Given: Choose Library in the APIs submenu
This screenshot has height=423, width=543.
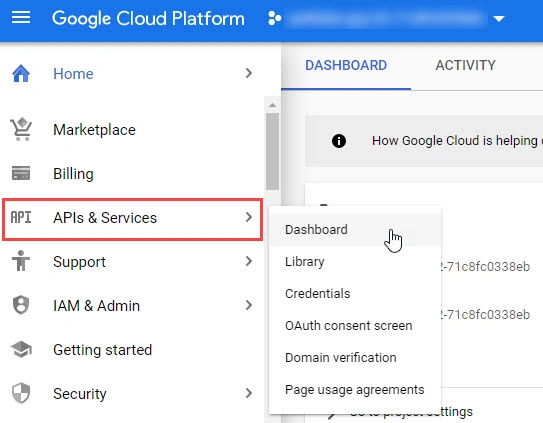Looking at the screenshot, I should 355,262.
